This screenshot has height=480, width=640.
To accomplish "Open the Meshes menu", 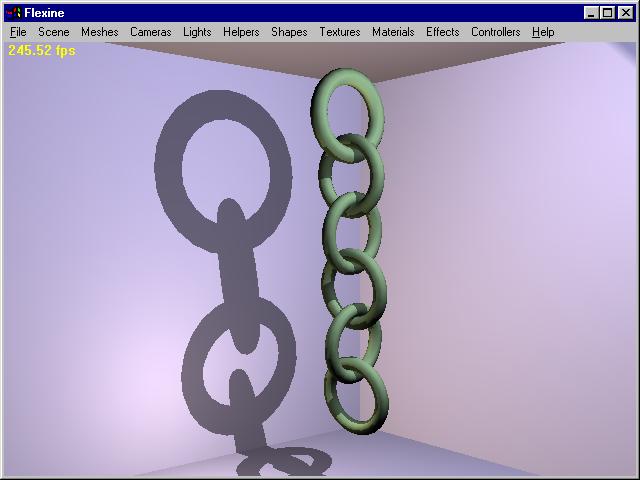I will pyautogui.click(x=100, y=32).
